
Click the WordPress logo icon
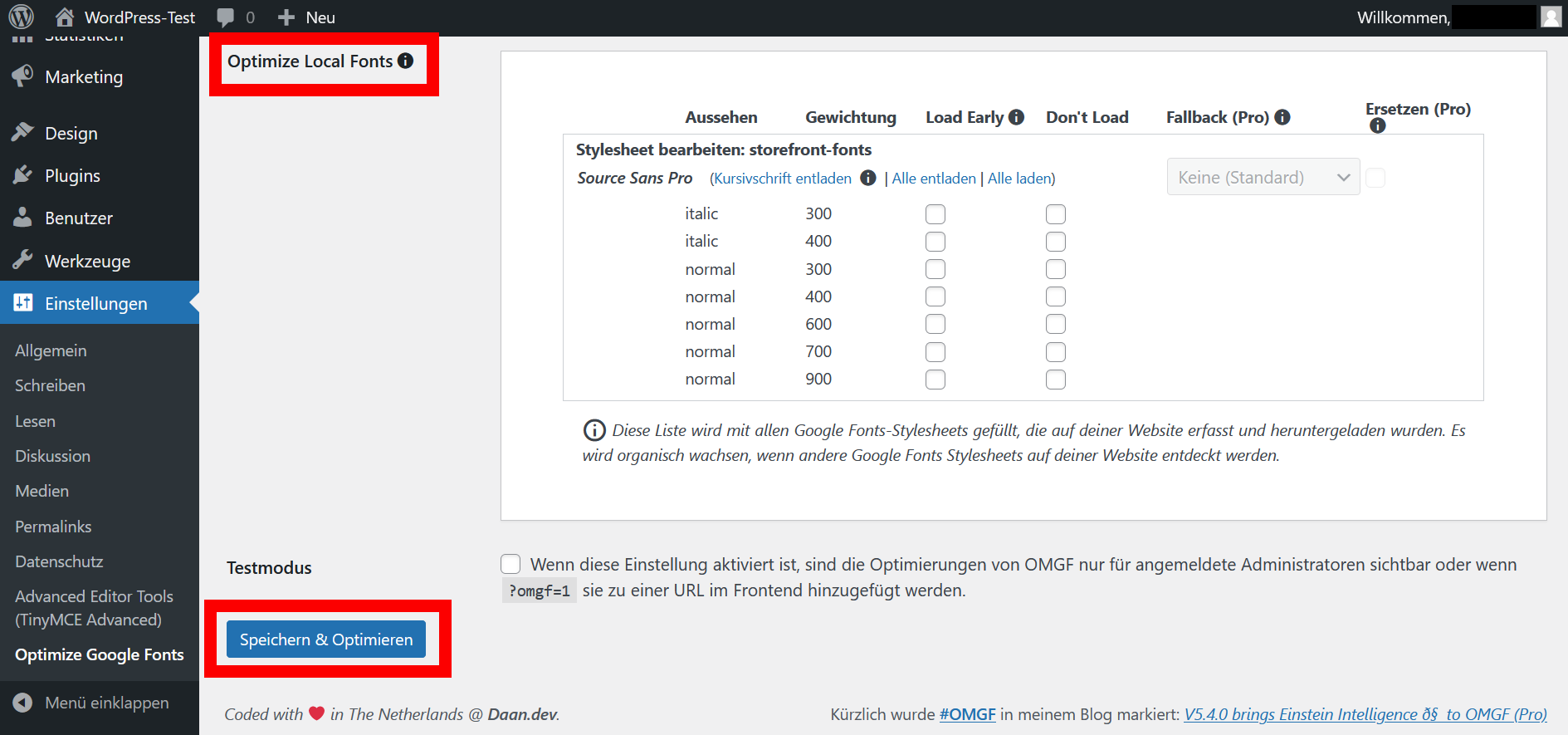pyautogui.click(x=22, y=17)
